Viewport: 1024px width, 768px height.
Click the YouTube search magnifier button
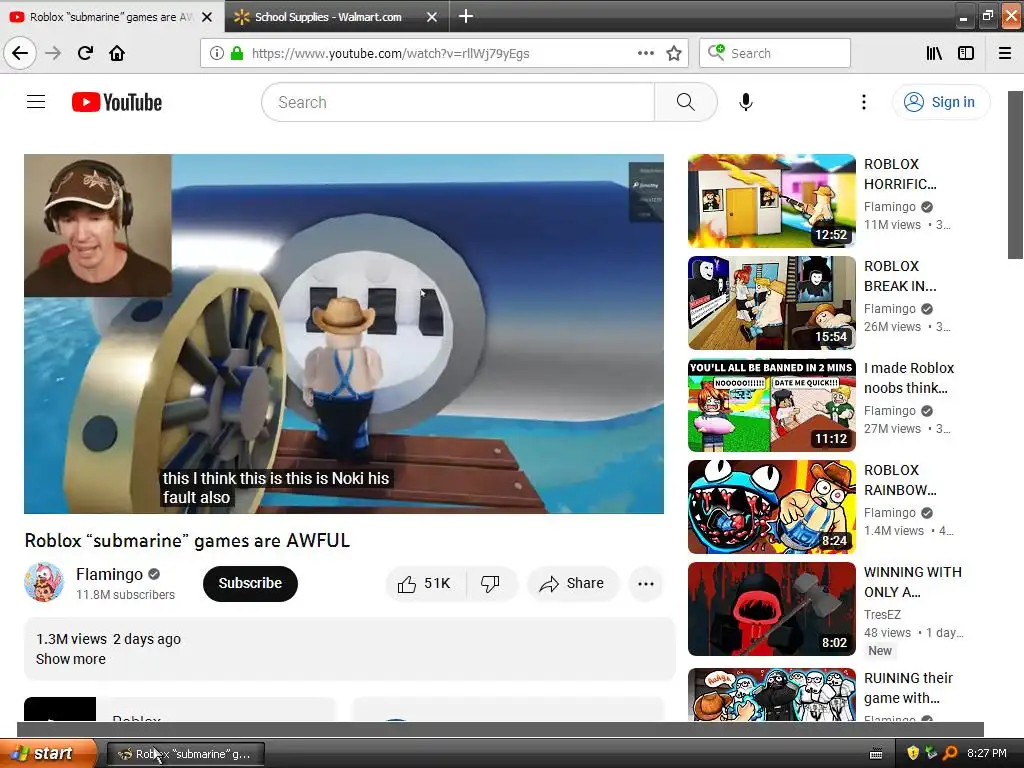pyautogui.click(x=686, y=102)
